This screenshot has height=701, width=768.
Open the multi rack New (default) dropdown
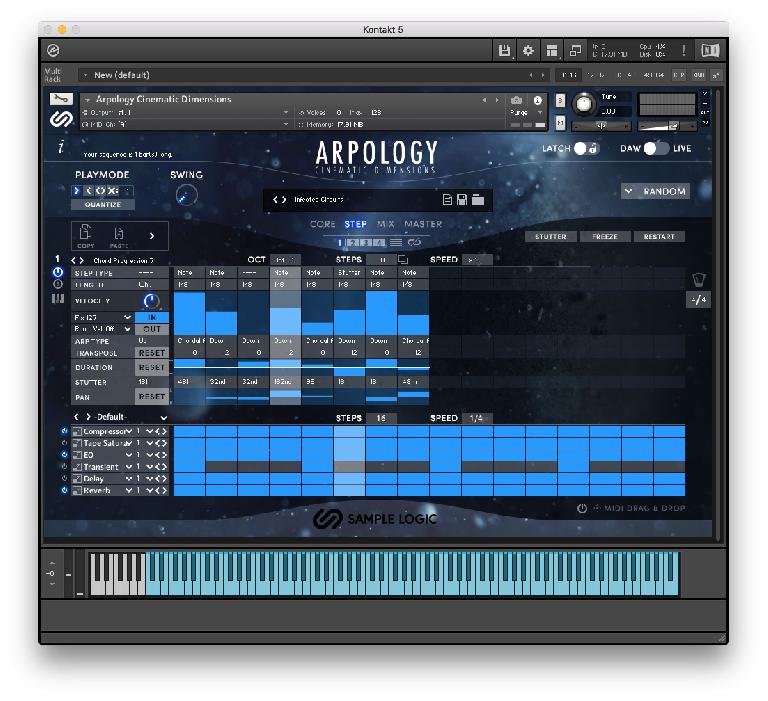pos(85,75)
